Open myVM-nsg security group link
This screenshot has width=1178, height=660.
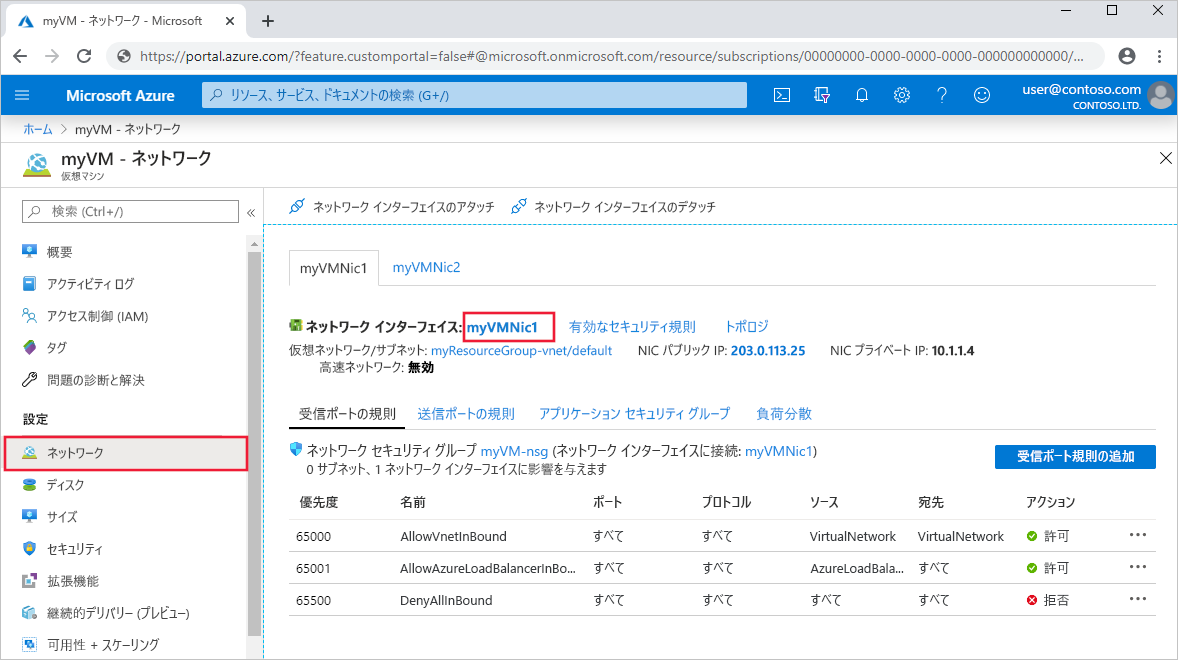pos(514,451)
